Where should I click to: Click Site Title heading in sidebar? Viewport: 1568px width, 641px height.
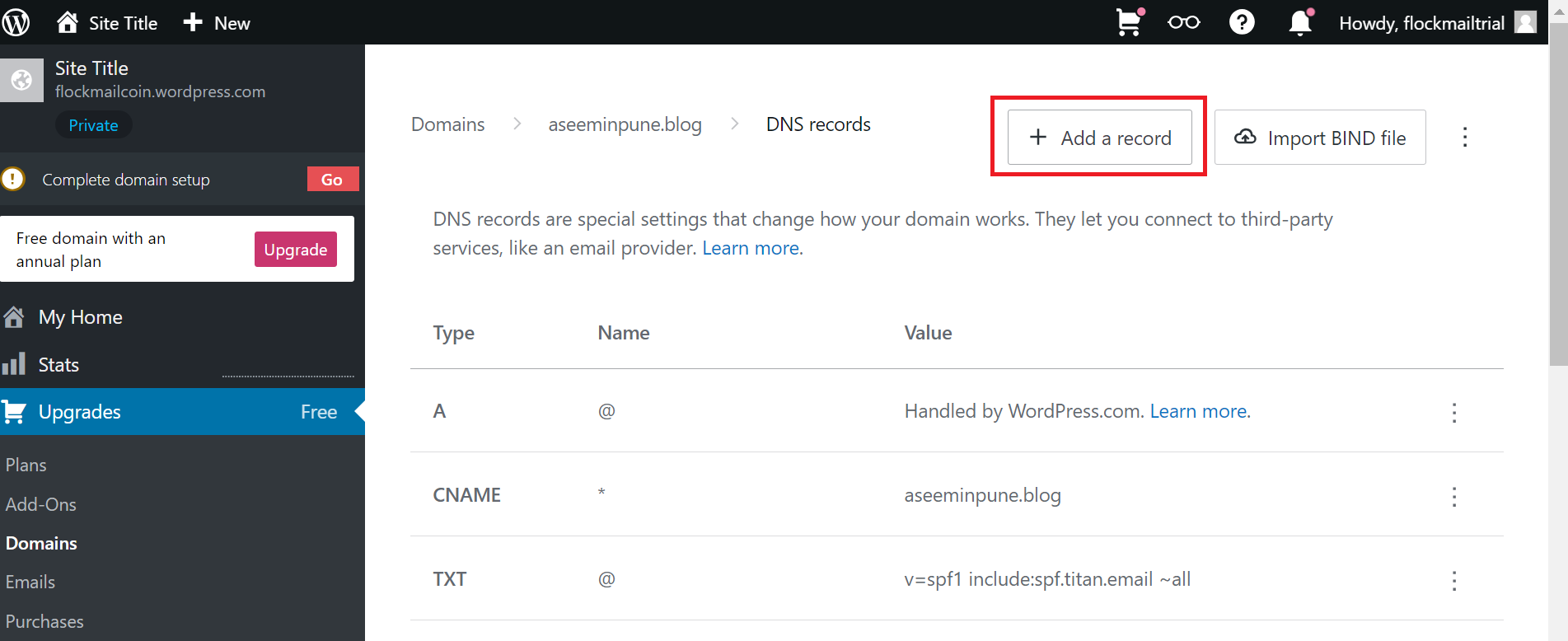click(91, 68)
